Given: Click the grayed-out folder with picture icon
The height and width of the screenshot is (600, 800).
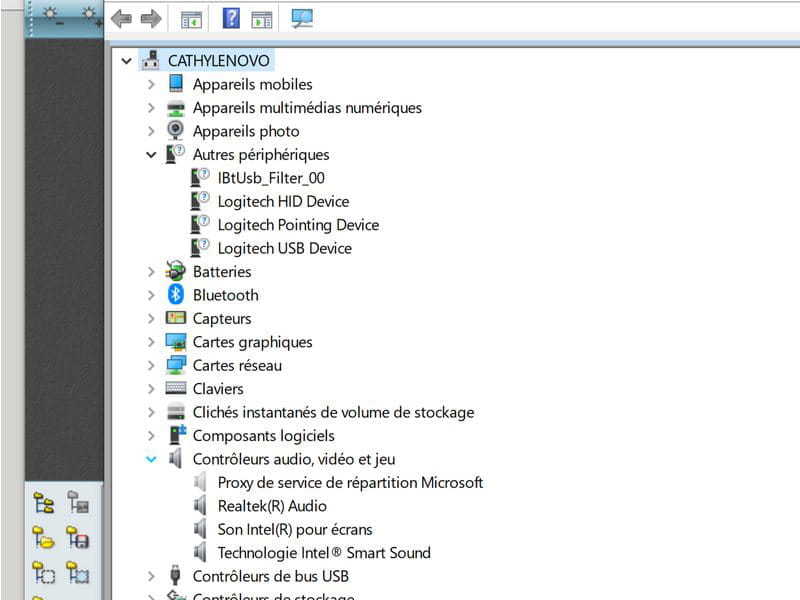Looking at the screenshot, I should coord(78,503).
